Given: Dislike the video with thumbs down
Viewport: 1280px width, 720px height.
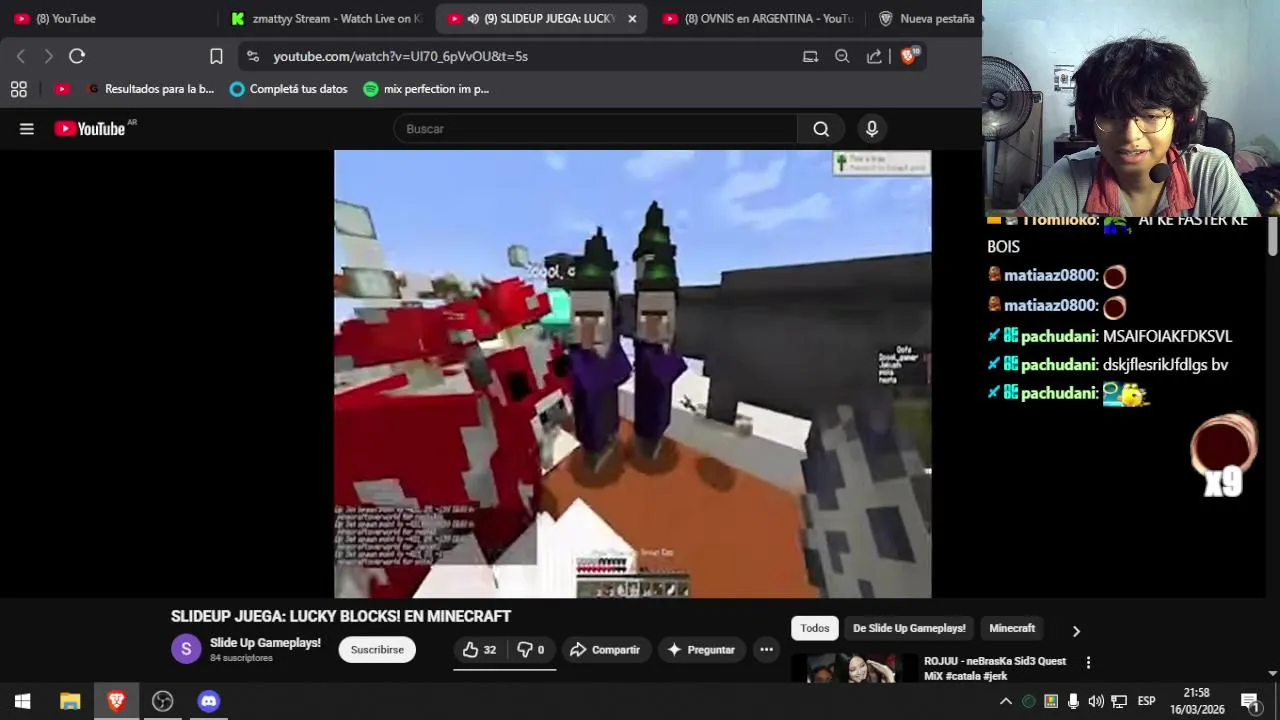Looking at the screenshot, I should pyautogui.click(x=531, y=650).
